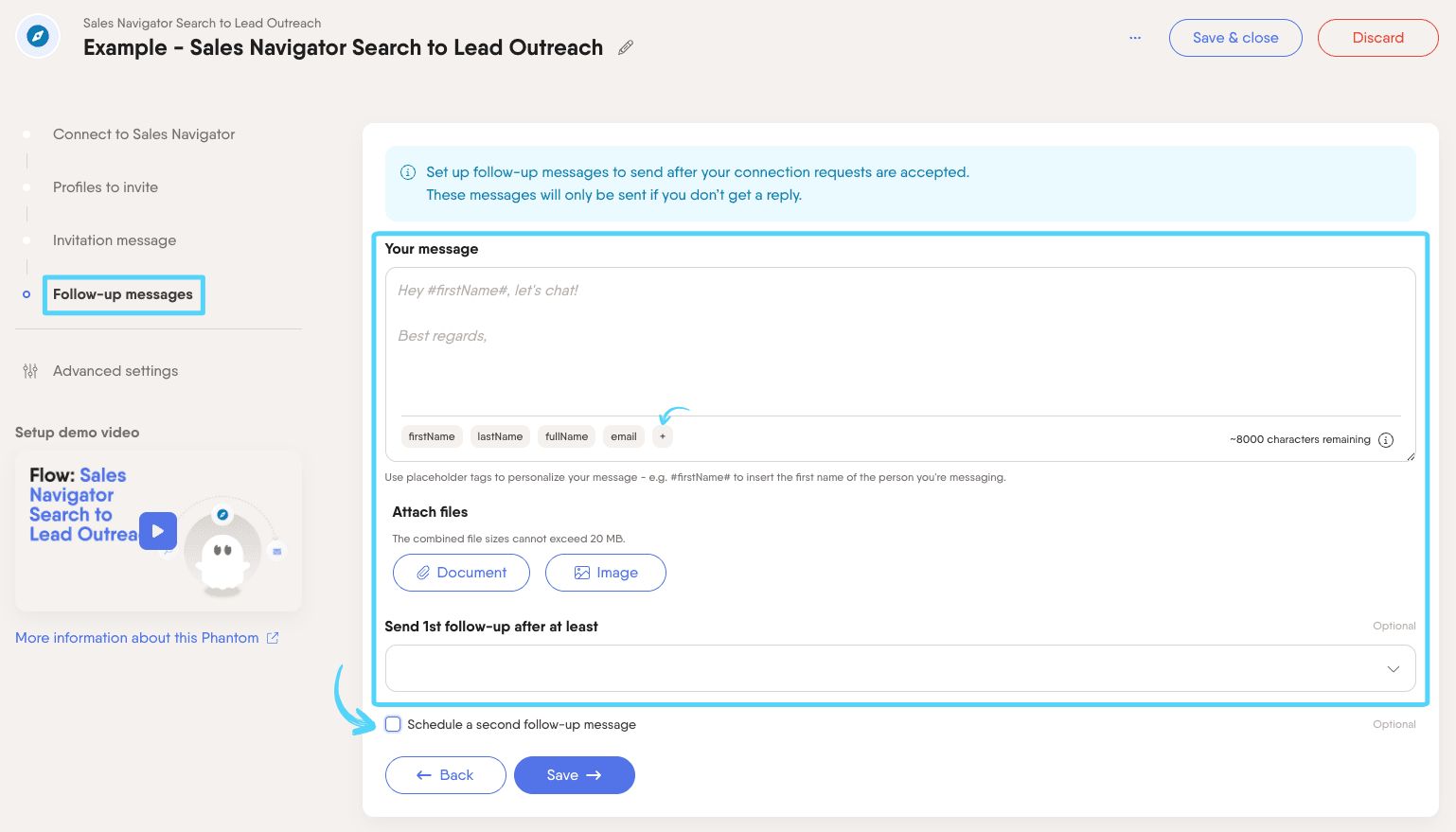Click Save & close button

coord(1235,38)
